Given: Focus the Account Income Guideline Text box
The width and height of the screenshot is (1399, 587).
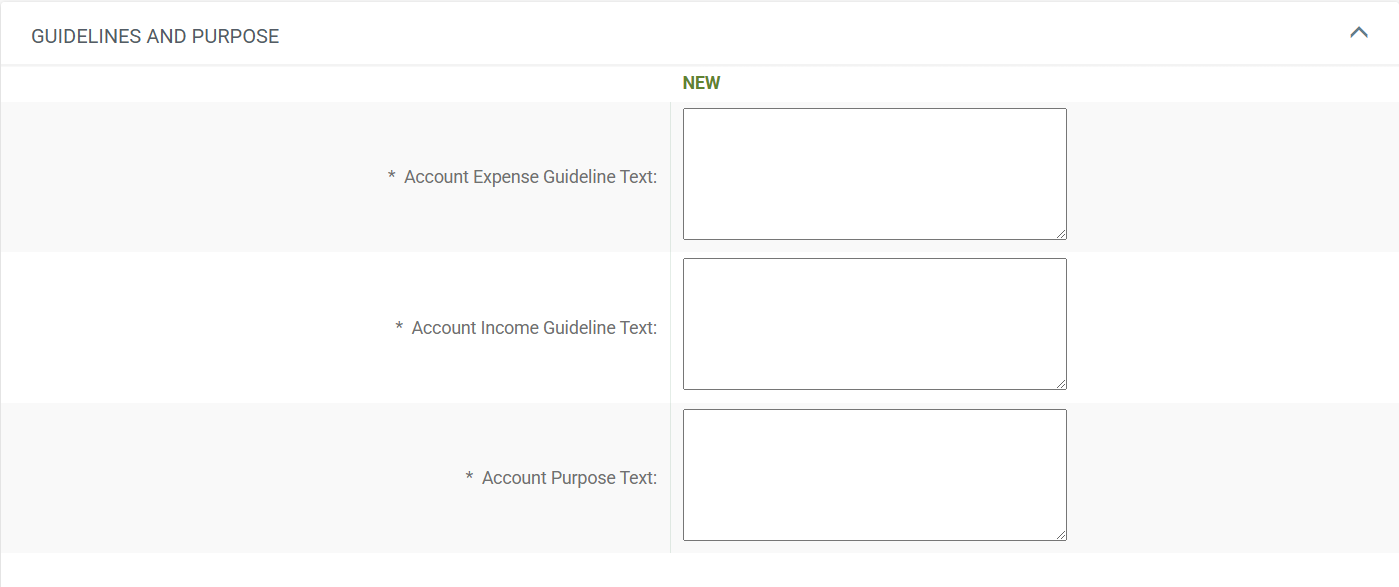Looking at the screenshot, I should [874, 324].
